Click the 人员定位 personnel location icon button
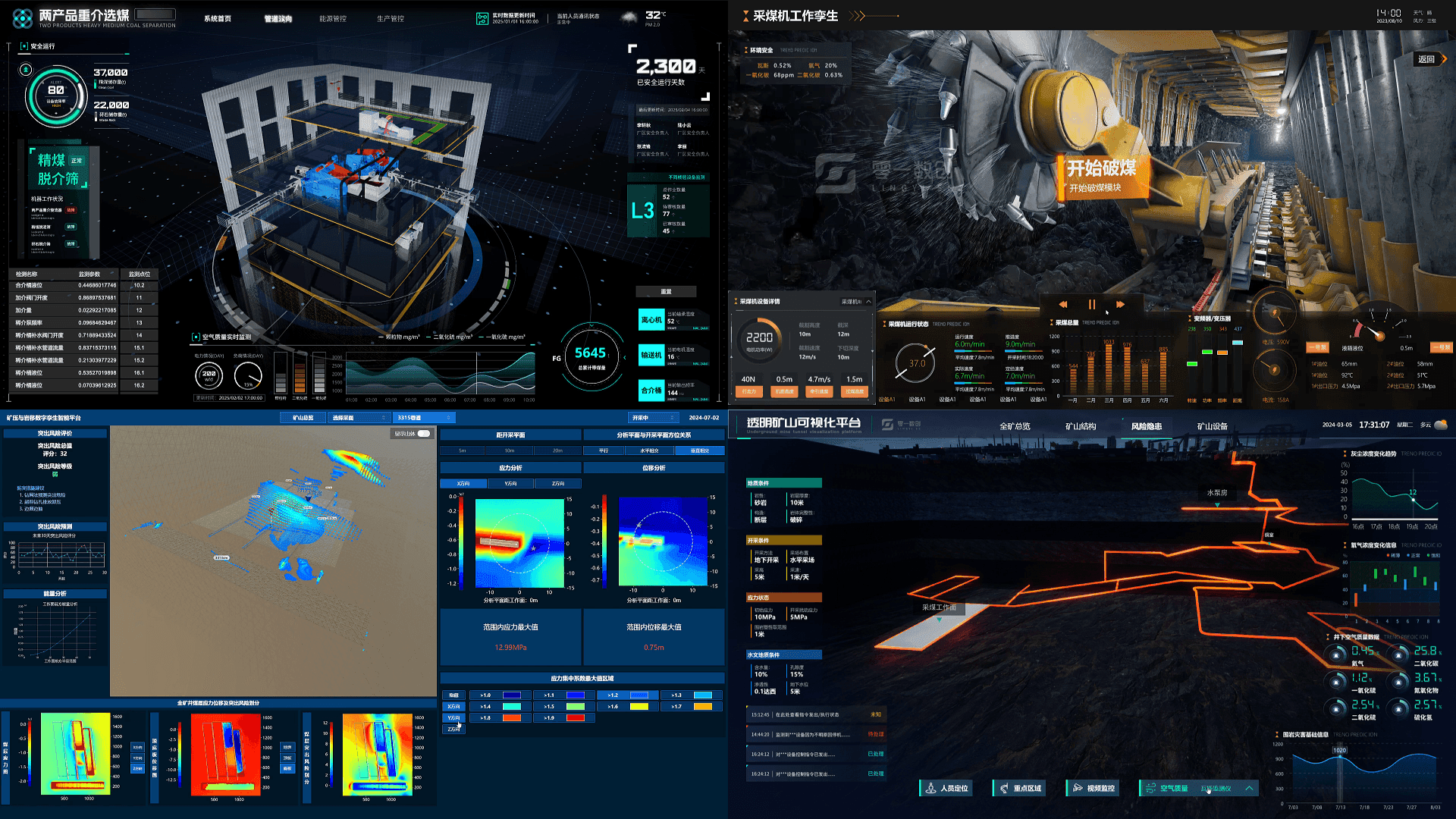The height and width of the screenshot is (819, 1456). point(946,789)
